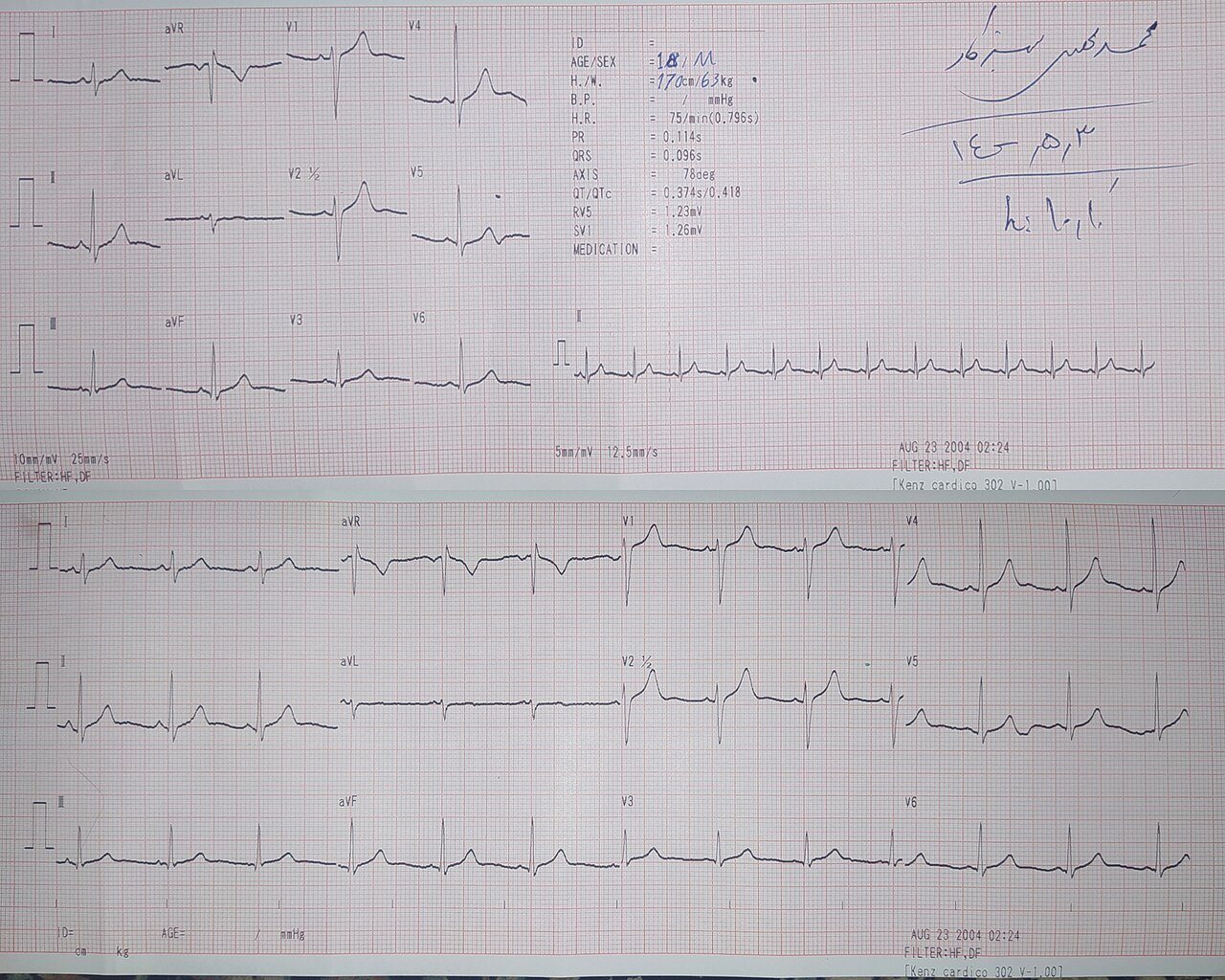
Task: Select the V5 lead label on the lower strip
Action: point(911,661)
